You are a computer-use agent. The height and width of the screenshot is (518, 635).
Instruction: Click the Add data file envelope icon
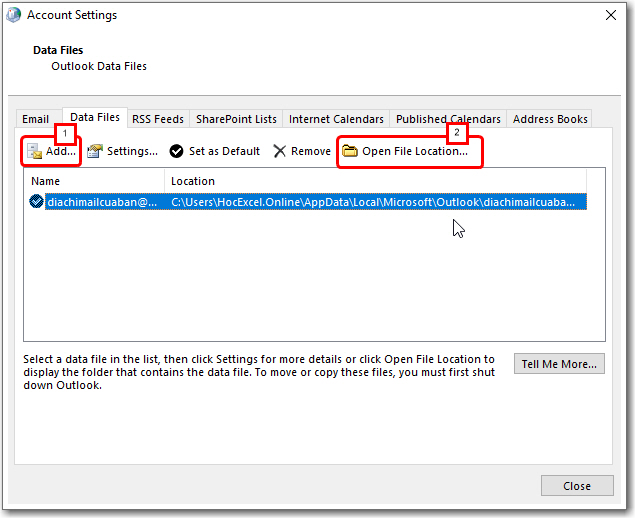[34, 151]
